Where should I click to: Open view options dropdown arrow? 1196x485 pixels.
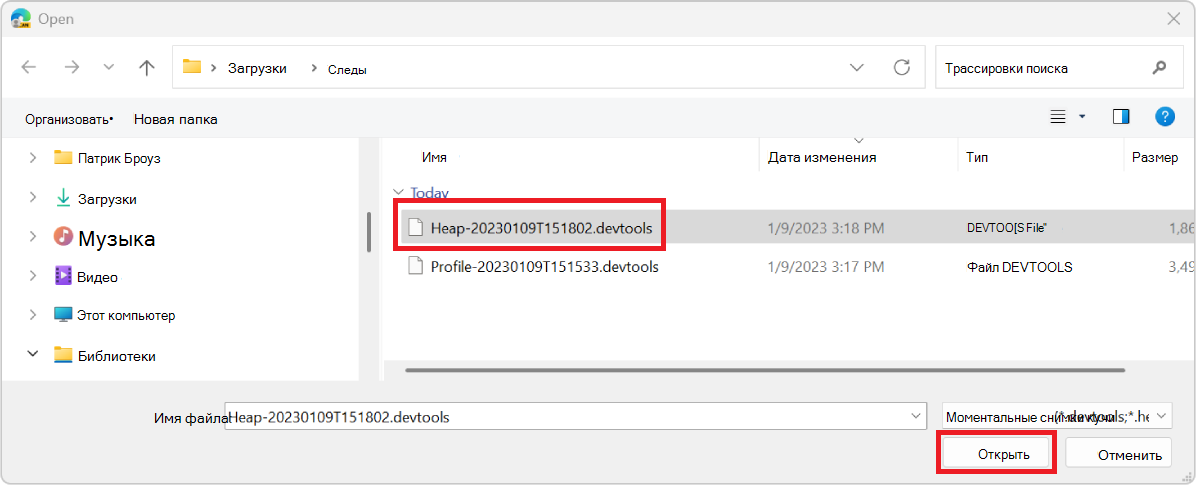(1082, 117)
